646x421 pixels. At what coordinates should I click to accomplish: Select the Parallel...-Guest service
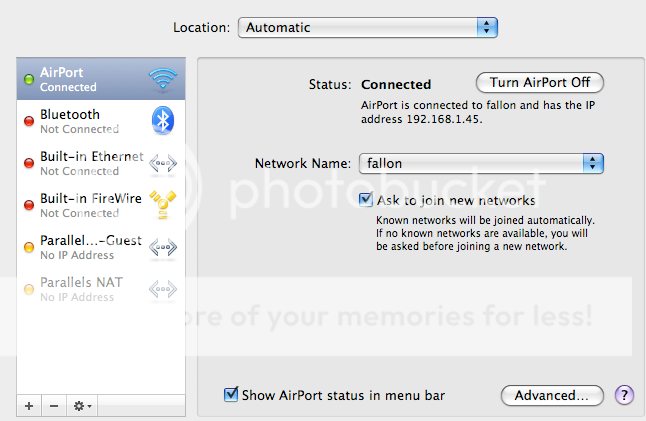click(x=101, y=247)
